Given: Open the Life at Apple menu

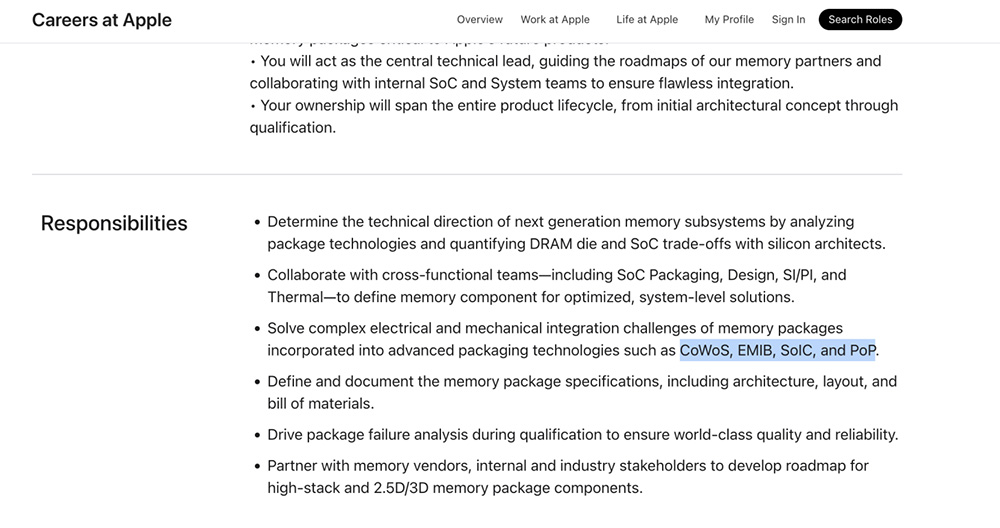Looking at the screenshot, I should click(647, 20).
